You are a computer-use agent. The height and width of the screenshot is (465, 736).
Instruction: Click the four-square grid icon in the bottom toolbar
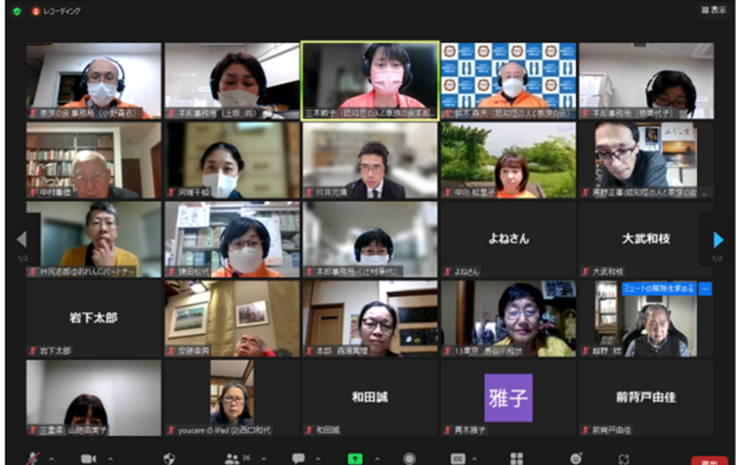[x=516, y=458]
